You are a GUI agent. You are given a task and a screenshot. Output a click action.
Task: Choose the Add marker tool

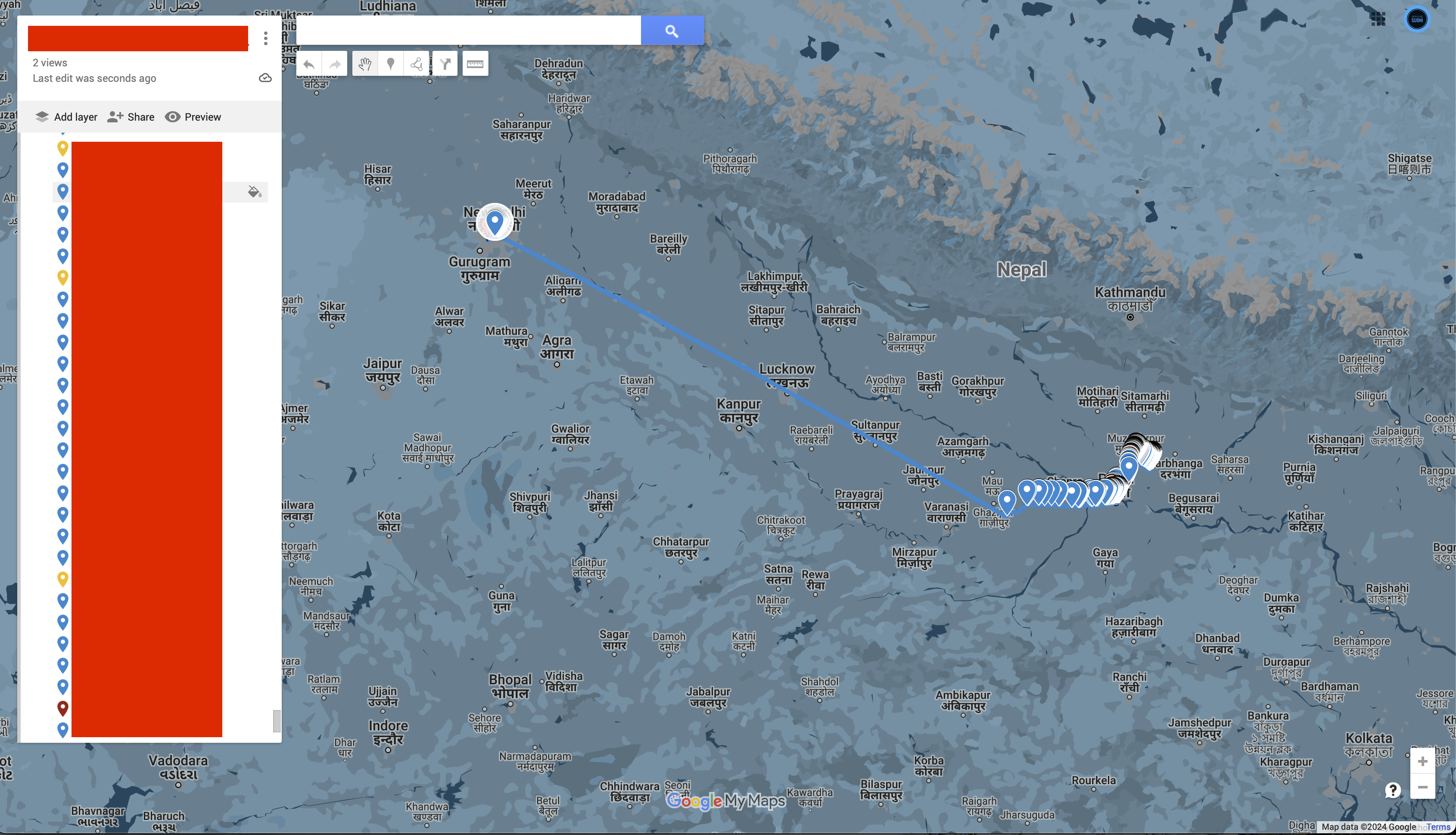click(391, 64)
